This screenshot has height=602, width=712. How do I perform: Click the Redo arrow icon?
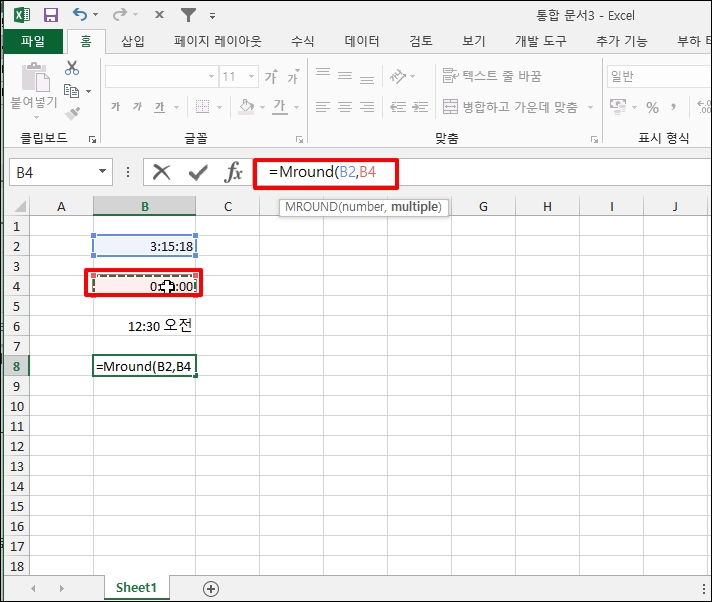pyautogui.click(x=120, y=15)
